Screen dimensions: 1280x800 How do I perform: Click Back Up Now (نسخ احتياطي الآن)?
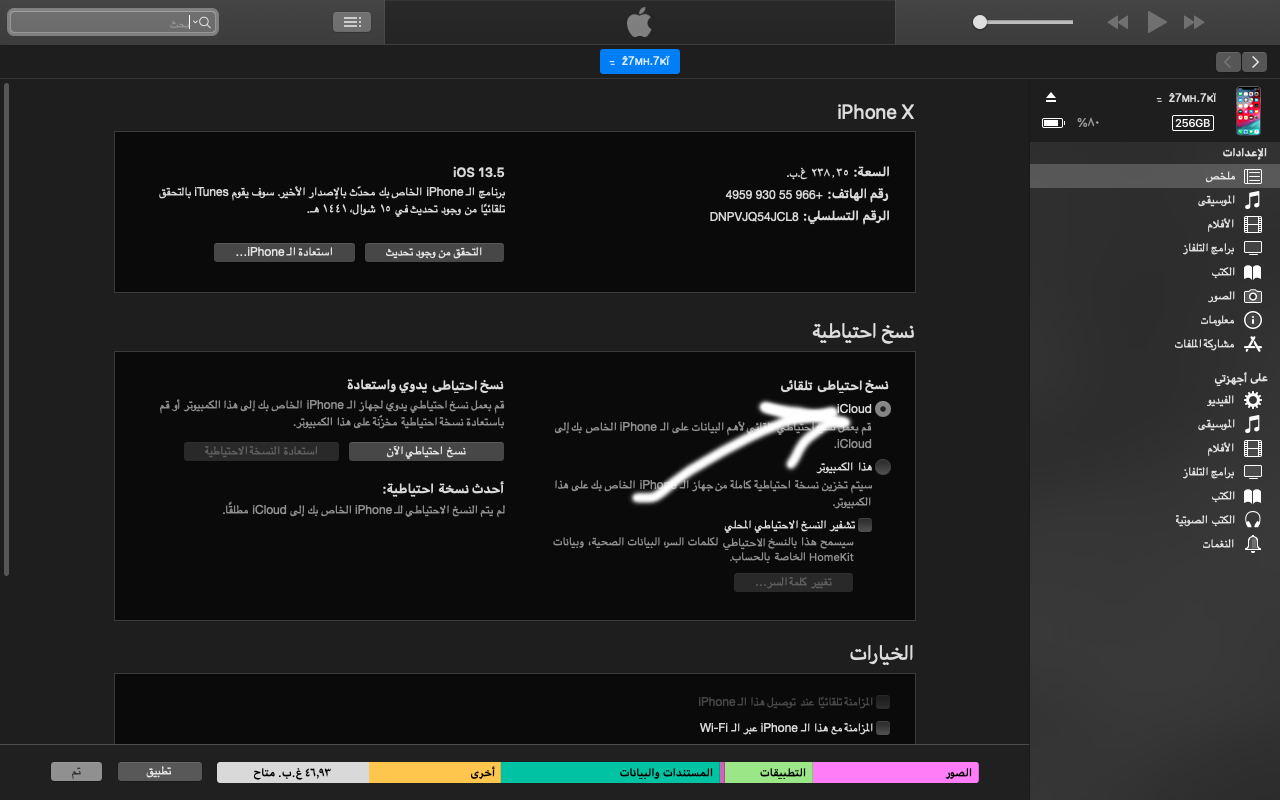click(x=426, y=451)
